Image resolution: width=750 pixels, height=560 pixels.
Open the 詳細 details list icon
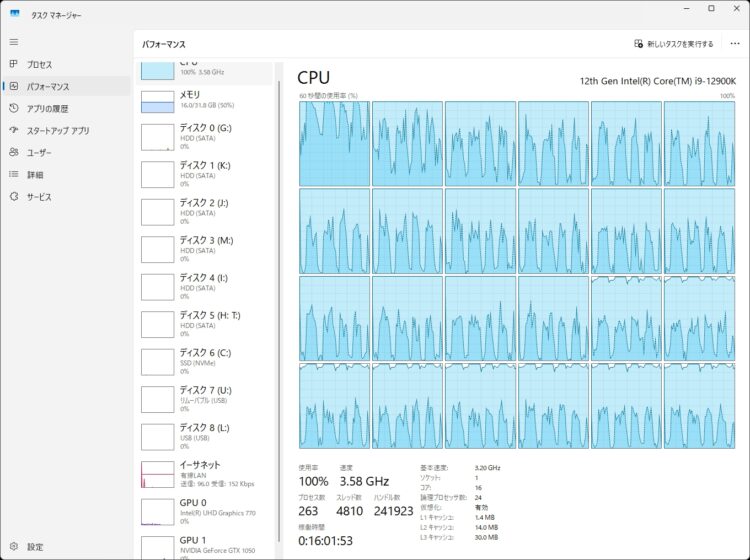coord(14,174)
